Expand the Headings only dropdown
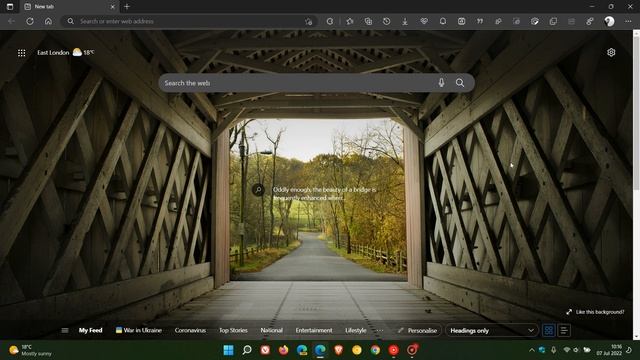Screen dimensions: 640x360 (x=491, y=330)
